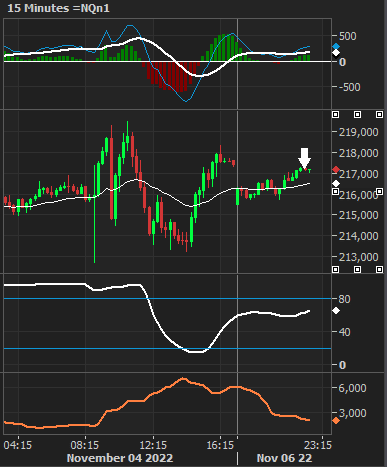Click the '23:15' time axis label
Screen dimensions: 387x467
coord(318,445)
